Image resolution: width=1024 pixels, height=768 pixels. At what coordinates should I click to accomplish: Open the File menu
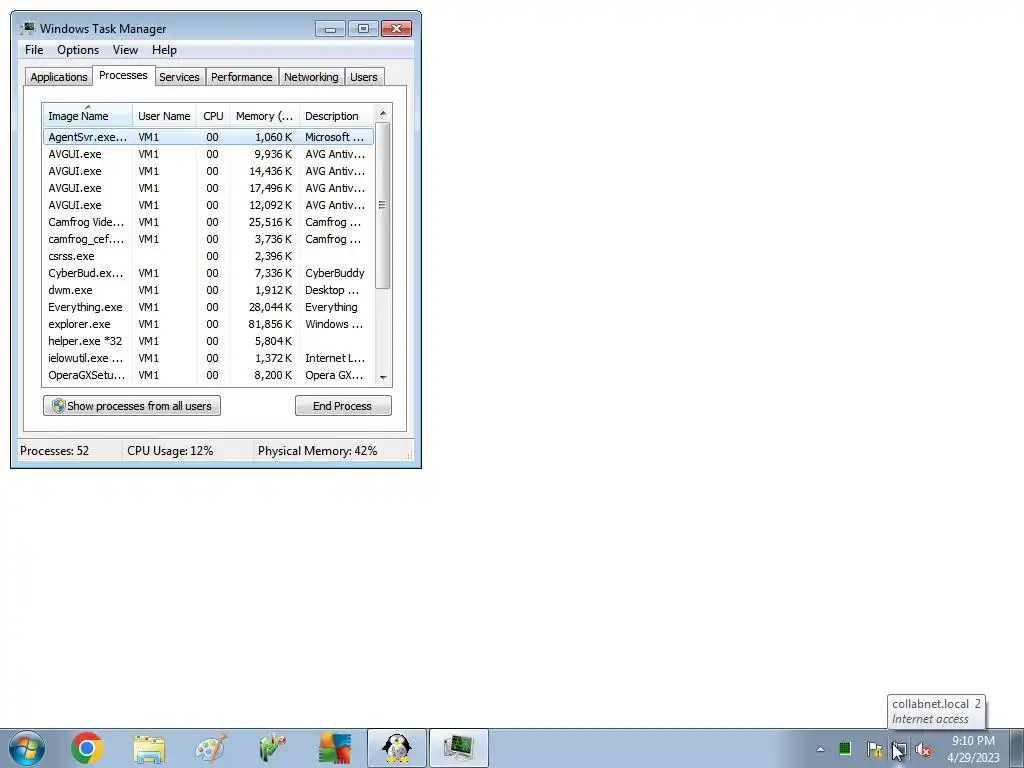point(34,50)
